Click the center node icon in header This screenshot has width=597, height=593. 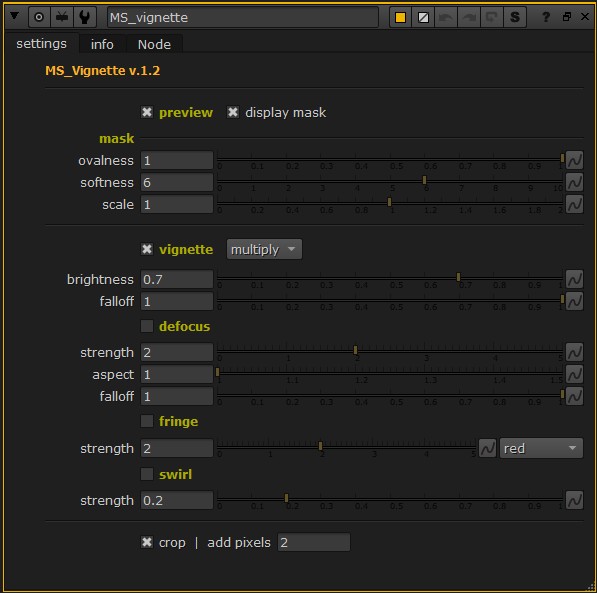pyautogui.click(x=39, y=17)
